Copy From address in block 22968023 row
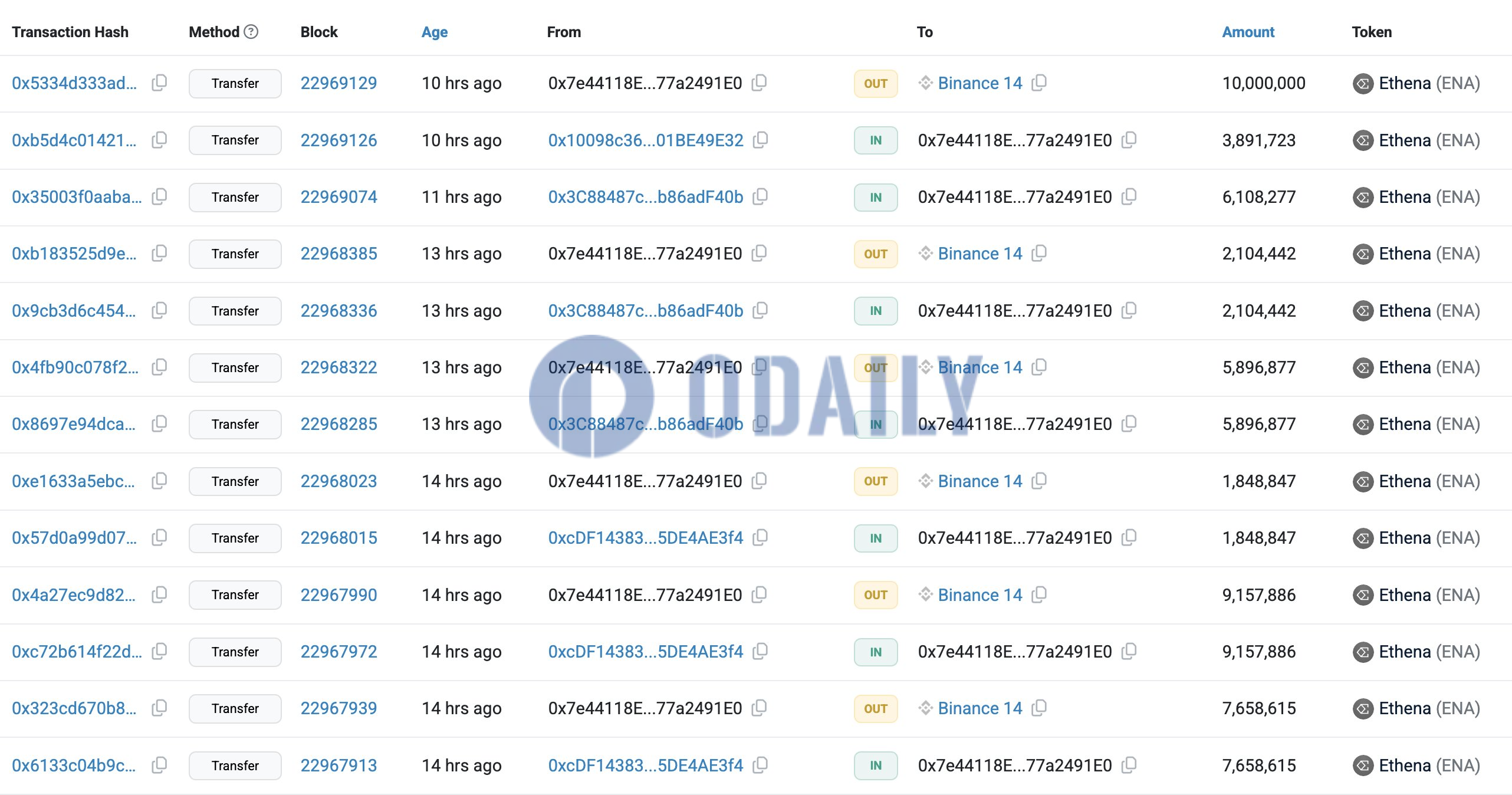This screenshot has height=795, width=1512. 760,481
